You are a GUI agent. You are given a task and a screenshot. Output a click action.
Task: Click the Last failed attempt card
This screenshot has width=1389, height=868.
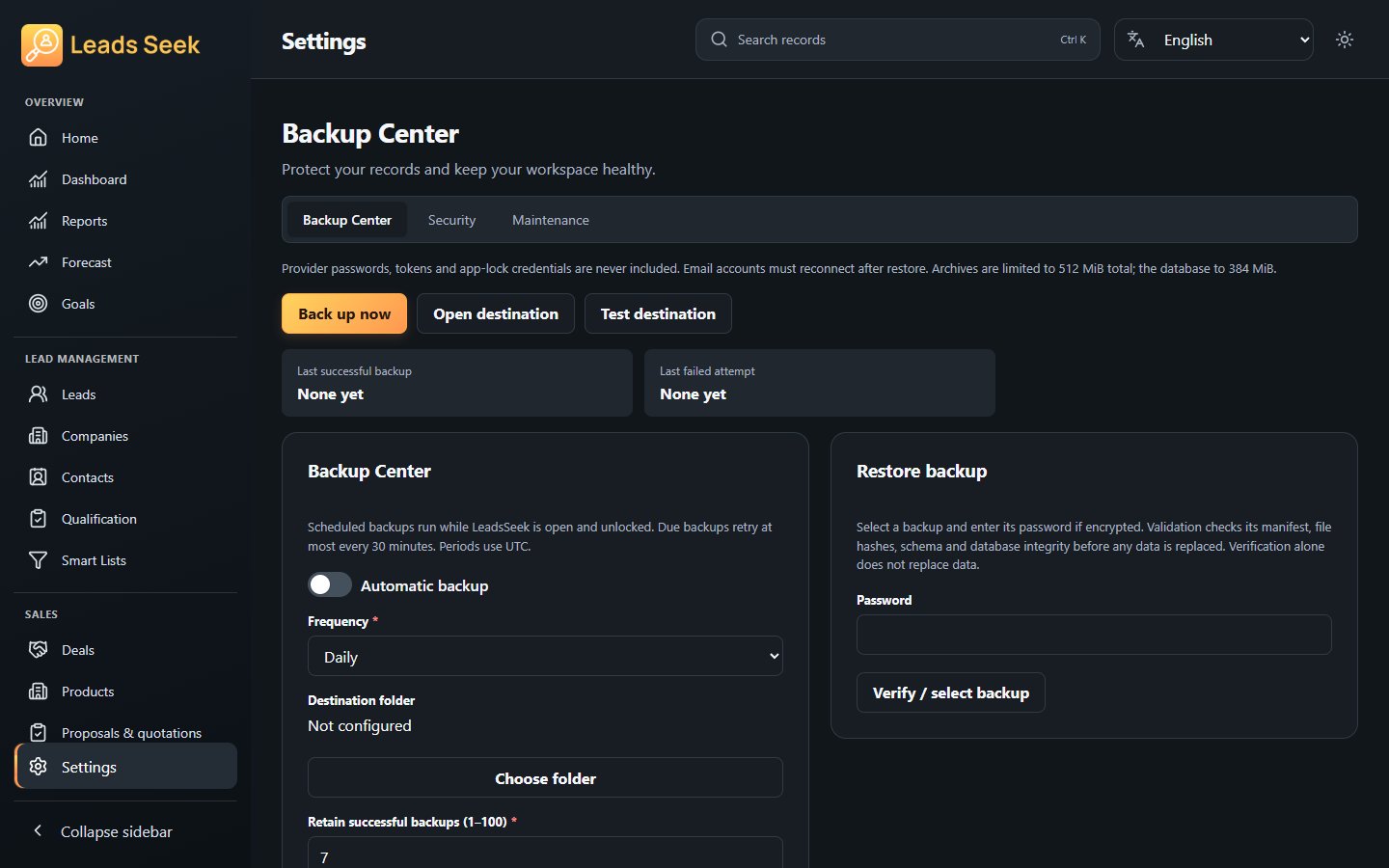coord(820,383)
